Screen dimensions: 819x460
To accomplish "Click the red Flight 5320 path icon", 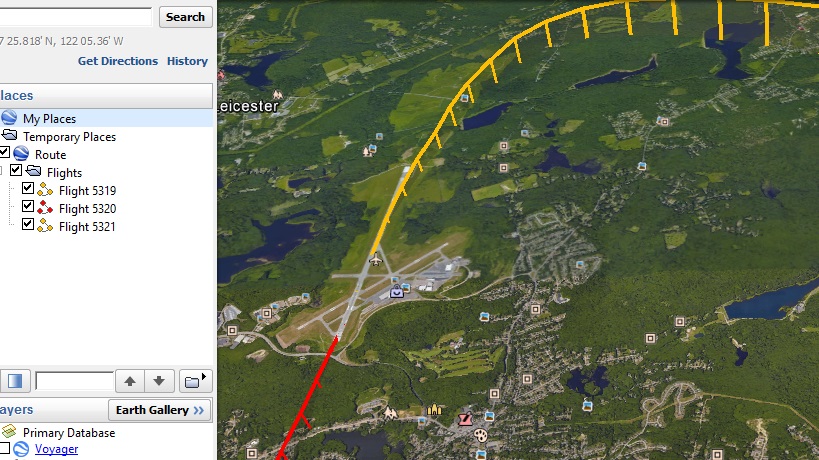I will (45, 208).
